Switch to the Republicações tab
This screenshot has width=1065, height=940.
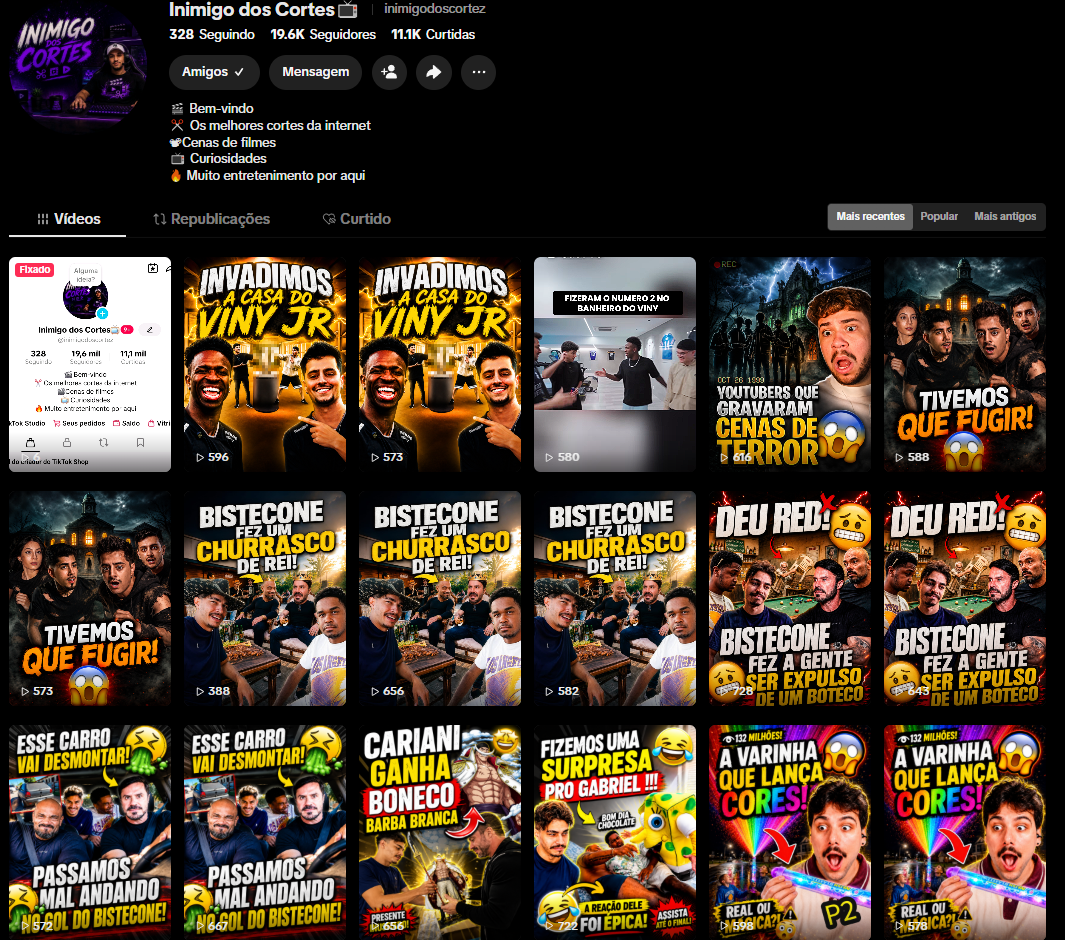(212, 219)
